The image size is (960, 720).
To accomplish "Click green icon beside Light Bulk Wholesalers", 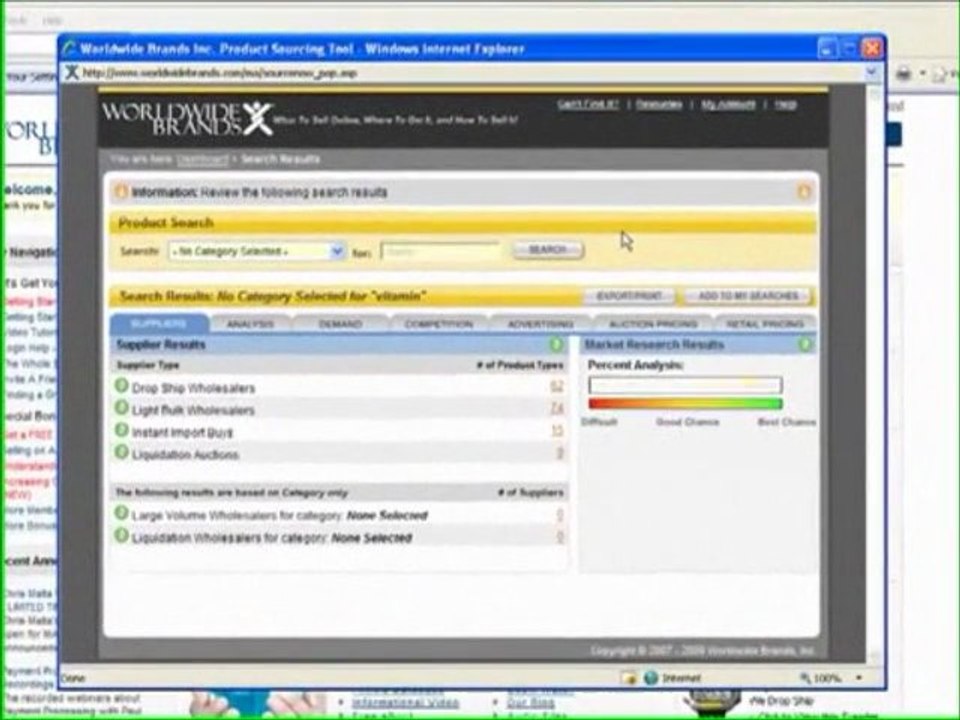I will [121, 408].
